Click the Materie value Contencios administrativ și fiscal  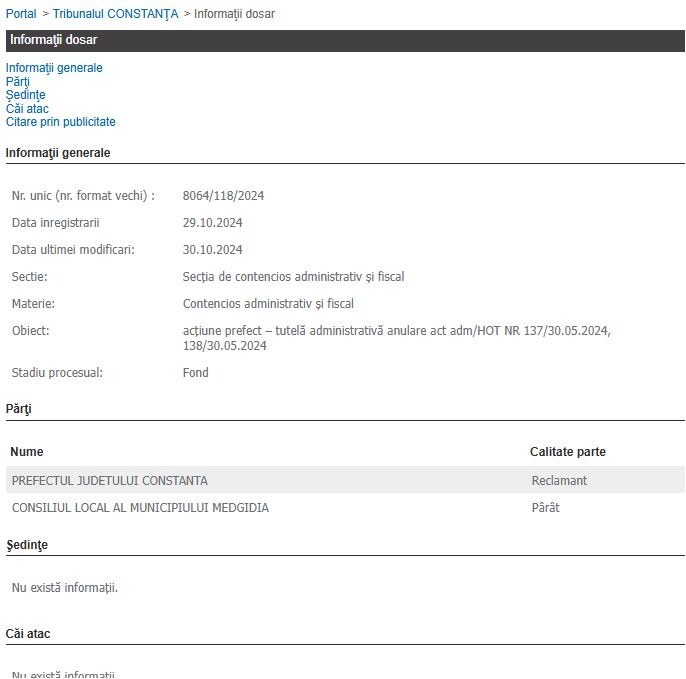click(268, 304)
